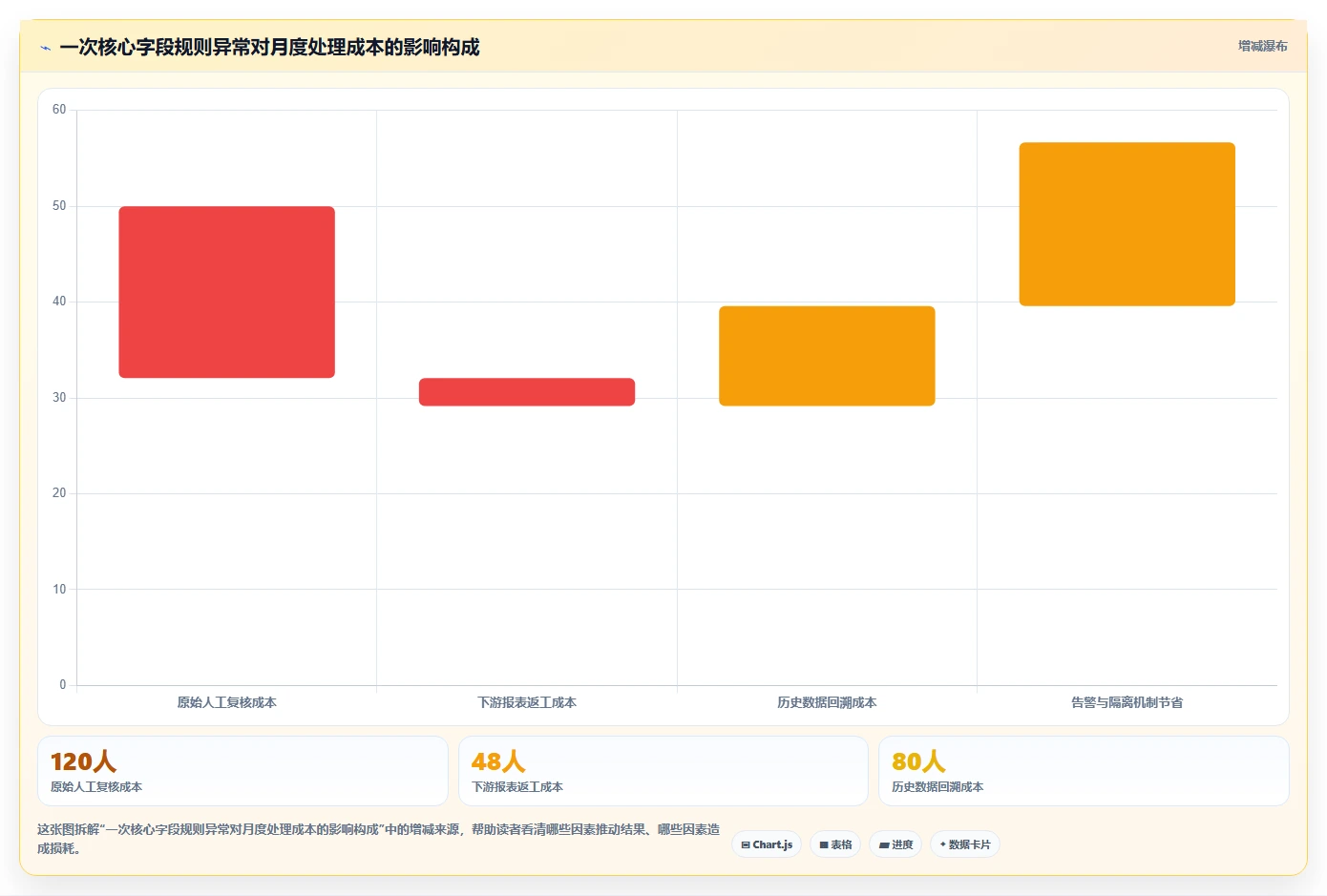Click the y-axis value 10

click(x=59, y=590)
